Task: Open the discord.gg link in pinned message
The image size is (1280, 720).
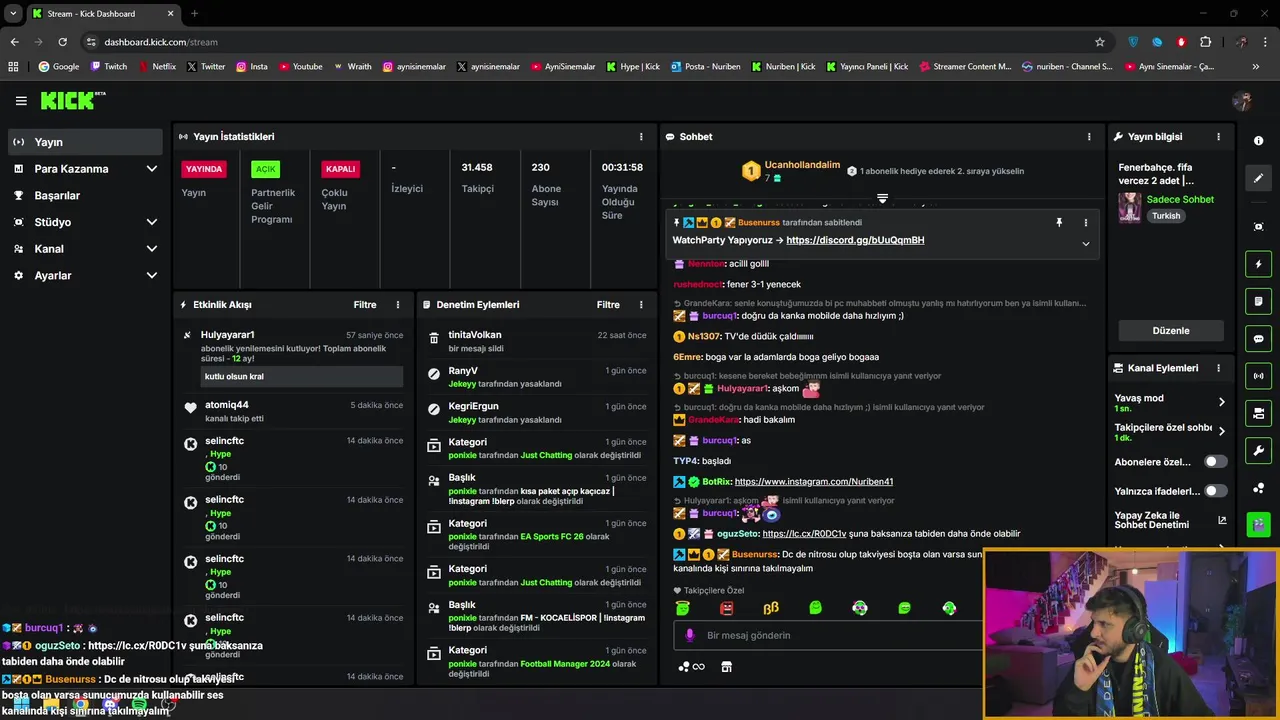Action: pos(855,240)
